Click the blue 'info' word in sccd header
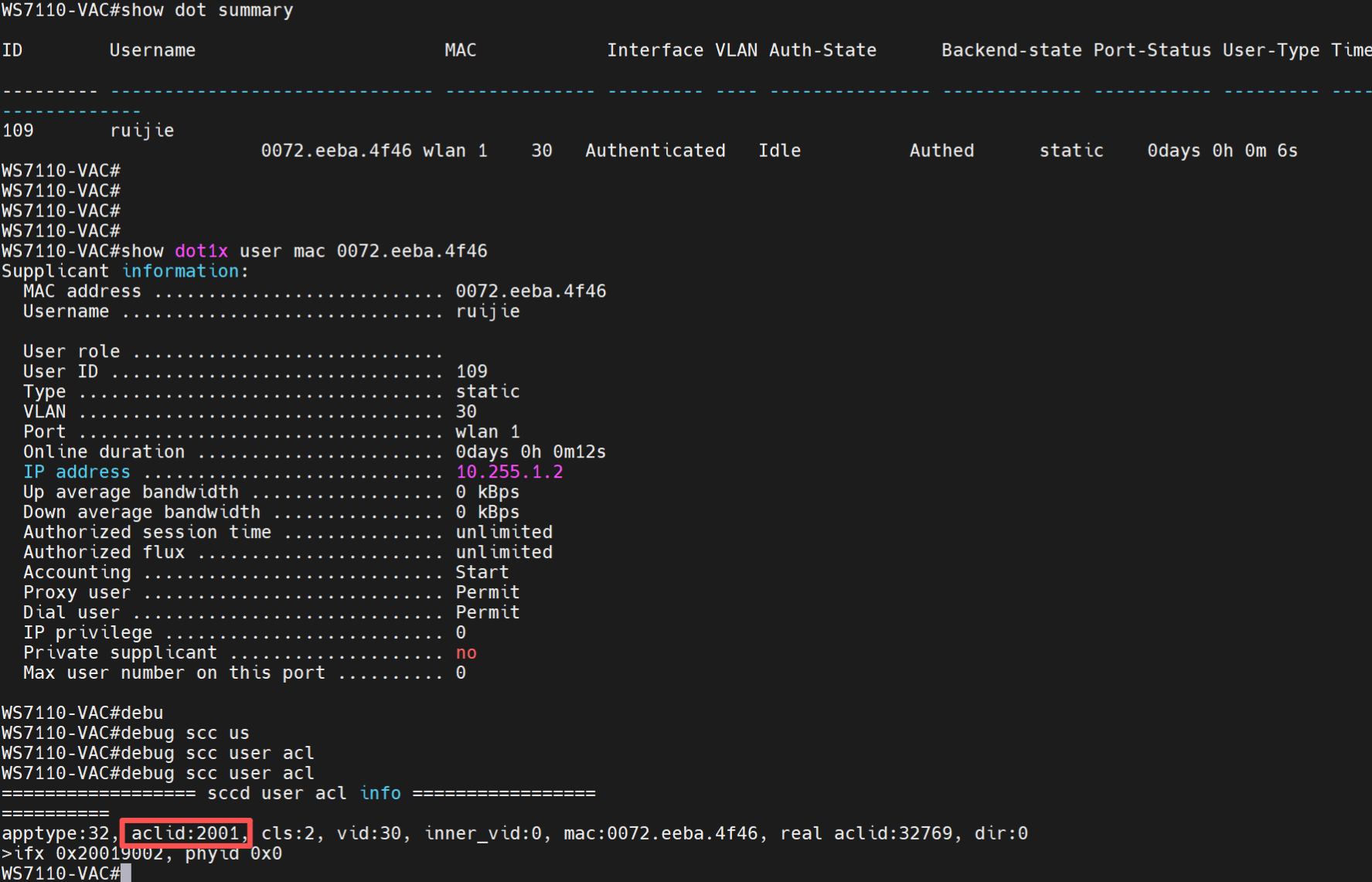Image resolution: width=1372 pixels, height=882 pixels. 380,793
